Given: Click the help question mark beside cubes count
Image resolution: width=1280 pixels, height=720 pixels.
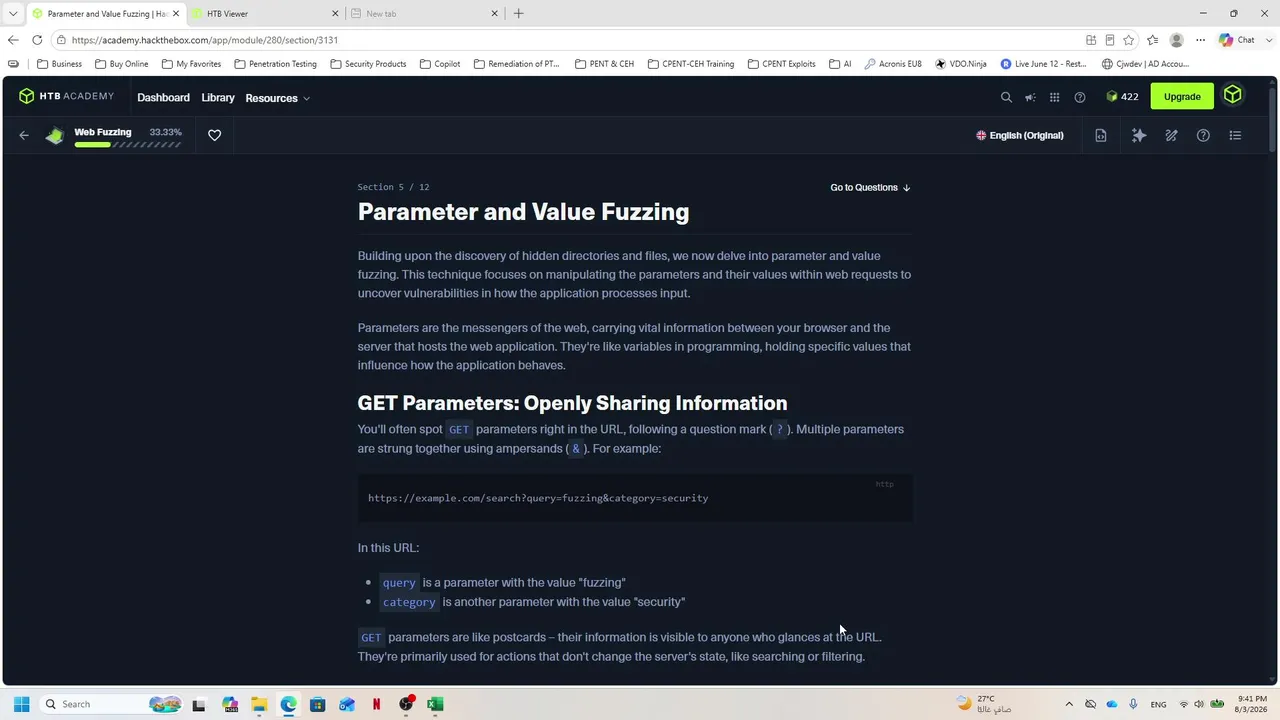Looking at the screenshot, I should pos(1079,97).
